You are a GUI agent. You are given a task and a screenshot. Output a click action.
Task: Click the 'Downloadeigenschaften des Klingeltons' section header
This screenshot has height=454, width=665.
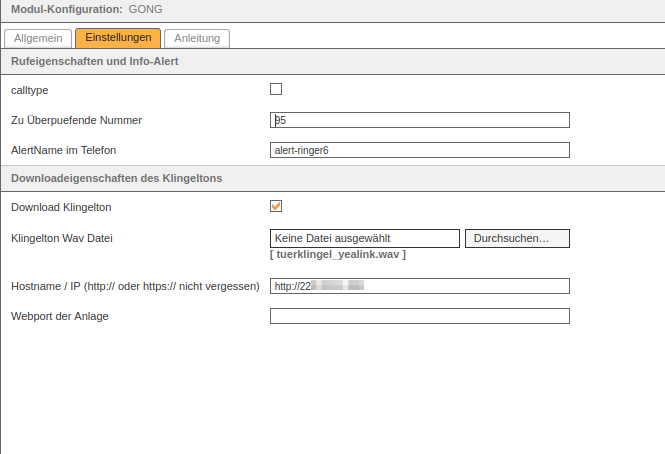point(115,178)
